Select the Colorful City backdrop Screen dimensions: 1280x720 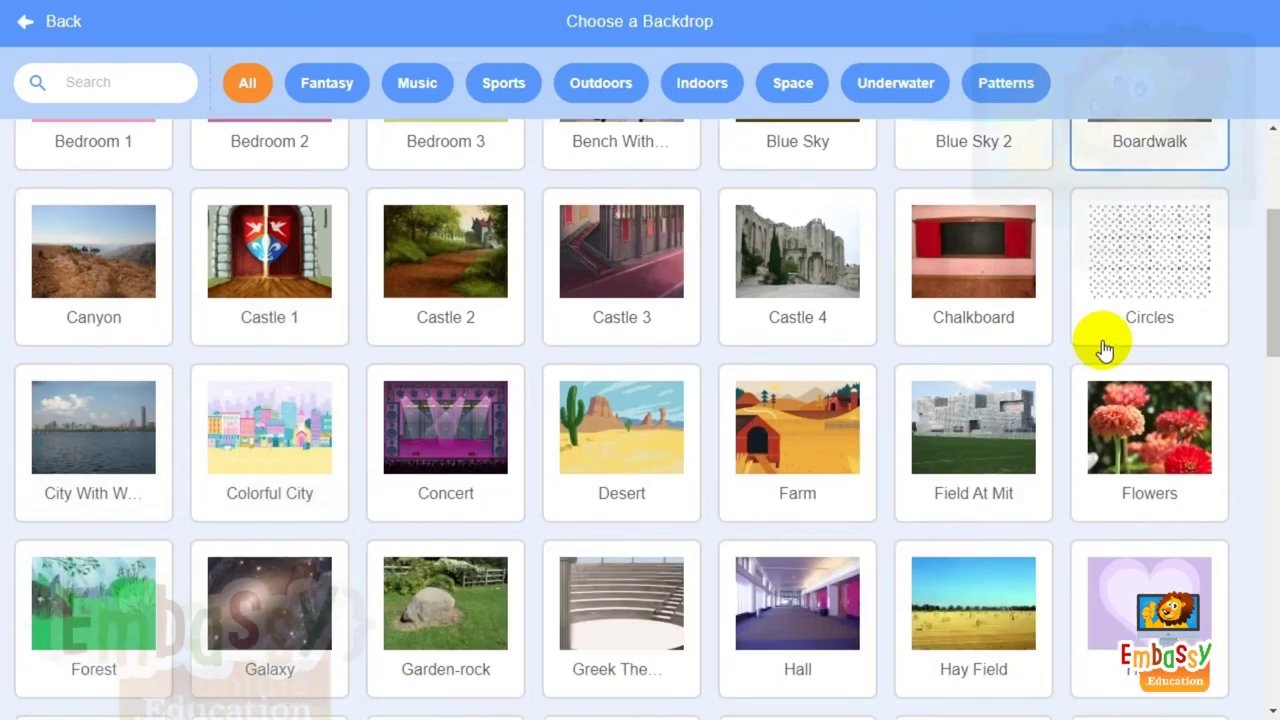(270, 428)
